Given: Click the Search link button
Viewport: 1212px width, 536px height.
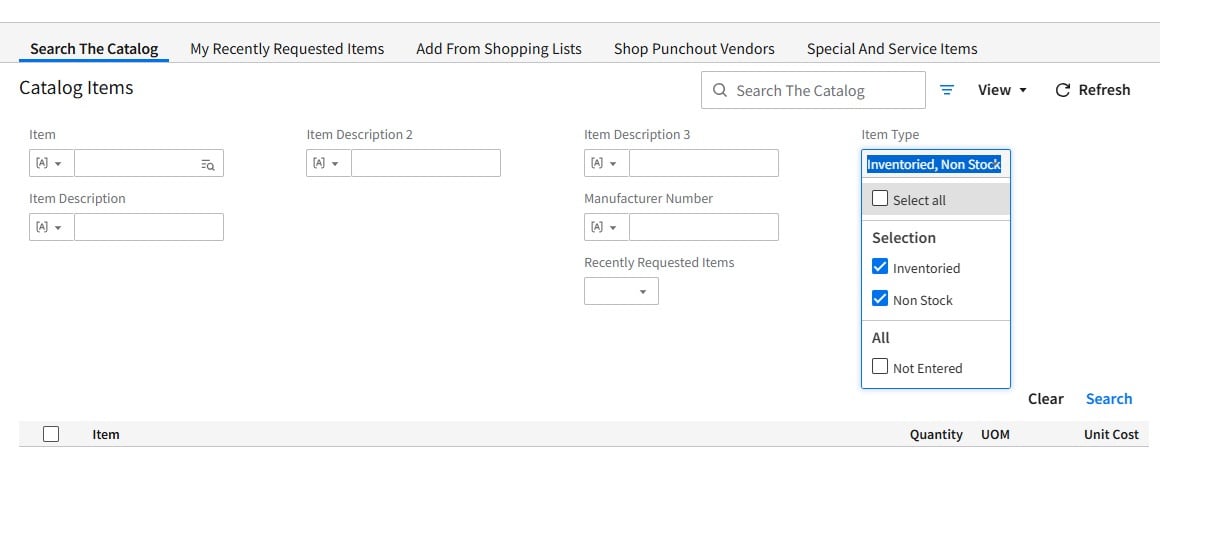Looking at the screenshot, I should 1109,399.
